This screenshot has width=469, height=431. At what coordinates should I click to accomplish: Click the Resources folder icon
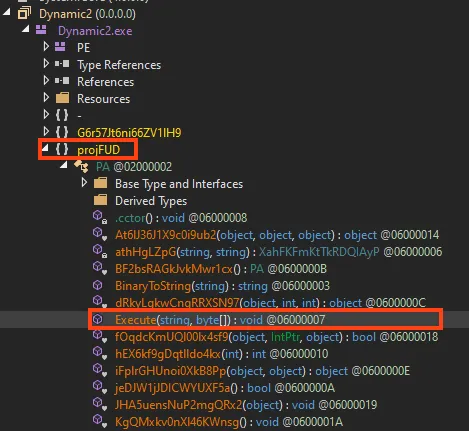pyautogui.click(x=62, y=98)
